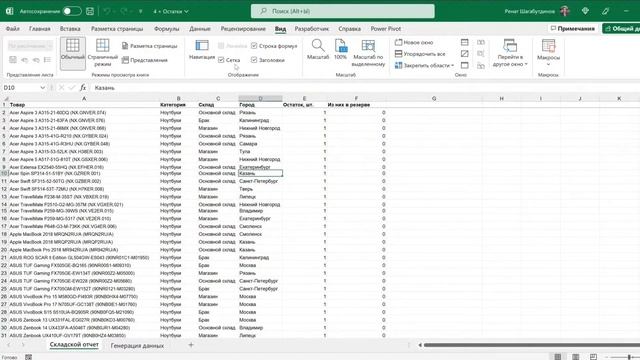Click the Save icon in title bar
Image resolution: width=640 pixels, height=360 pixels.
point(90,11)
